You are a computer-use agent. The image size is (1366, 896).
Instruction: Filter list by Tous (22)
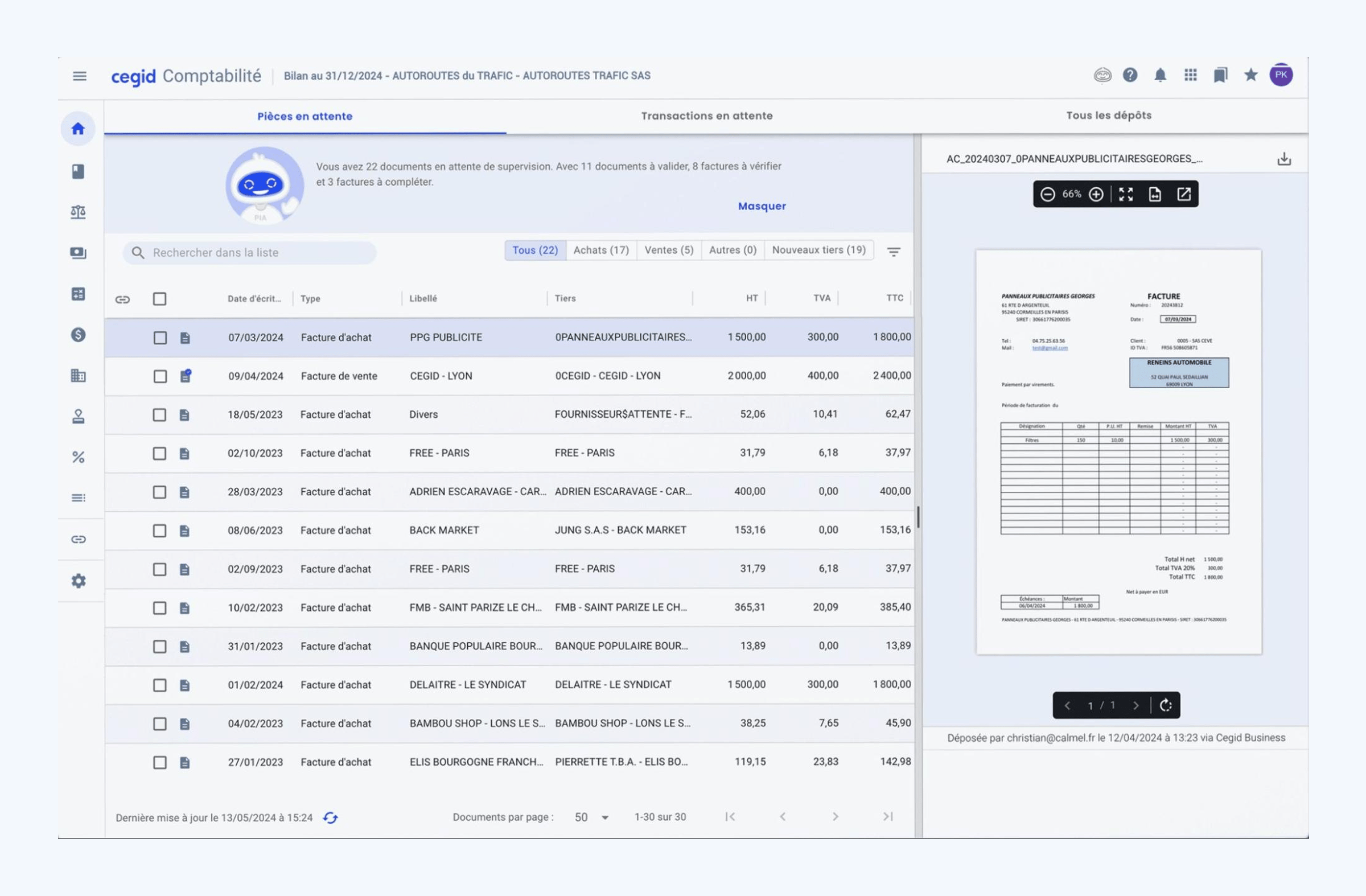pos(535,250)
